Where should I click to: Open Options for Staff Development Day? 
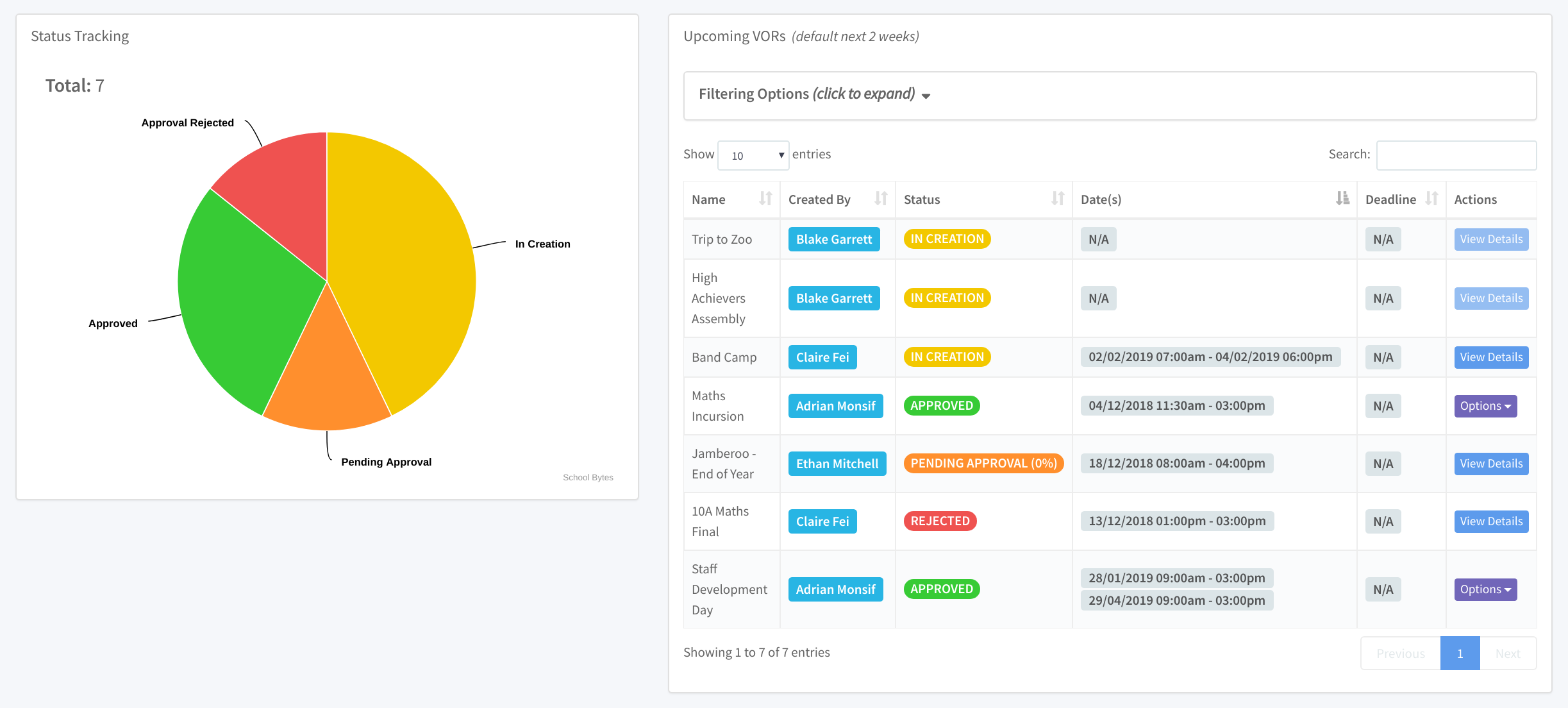(1485, 589)
